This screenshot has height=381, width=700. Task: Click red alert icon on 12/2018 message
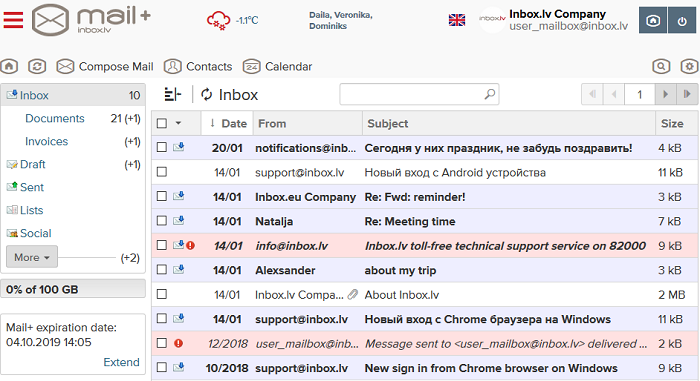[179, 343]
